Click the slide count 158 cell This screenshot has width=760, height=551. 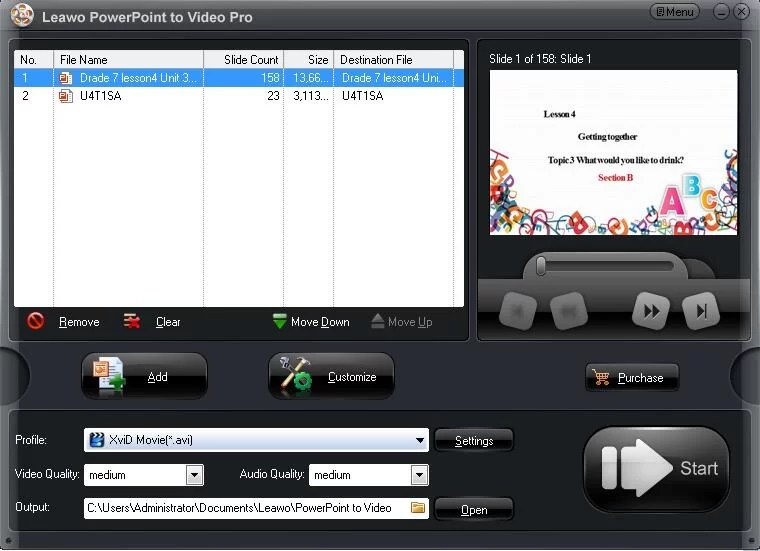pos(243,78)
